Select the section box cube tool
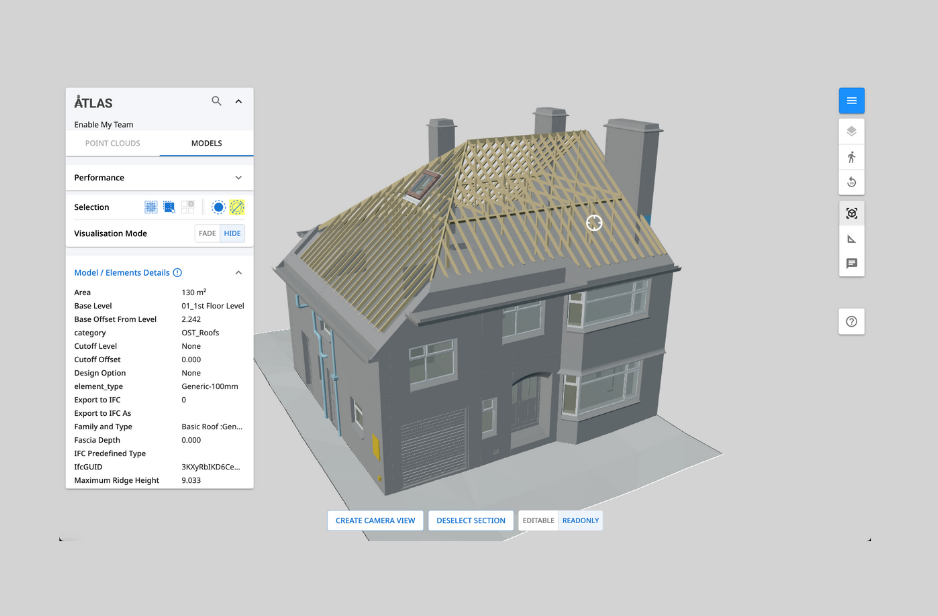 tap(851, 214)
